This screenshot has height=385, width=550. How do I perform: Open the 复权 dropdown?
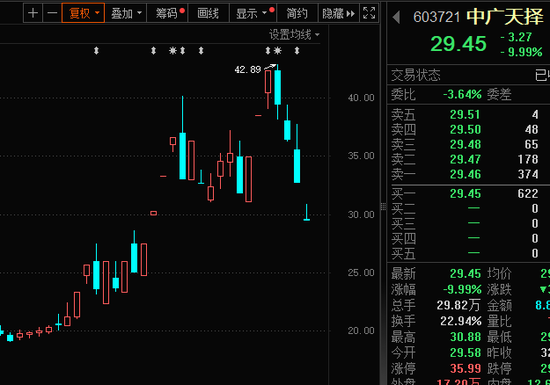[x=83, y=13]
